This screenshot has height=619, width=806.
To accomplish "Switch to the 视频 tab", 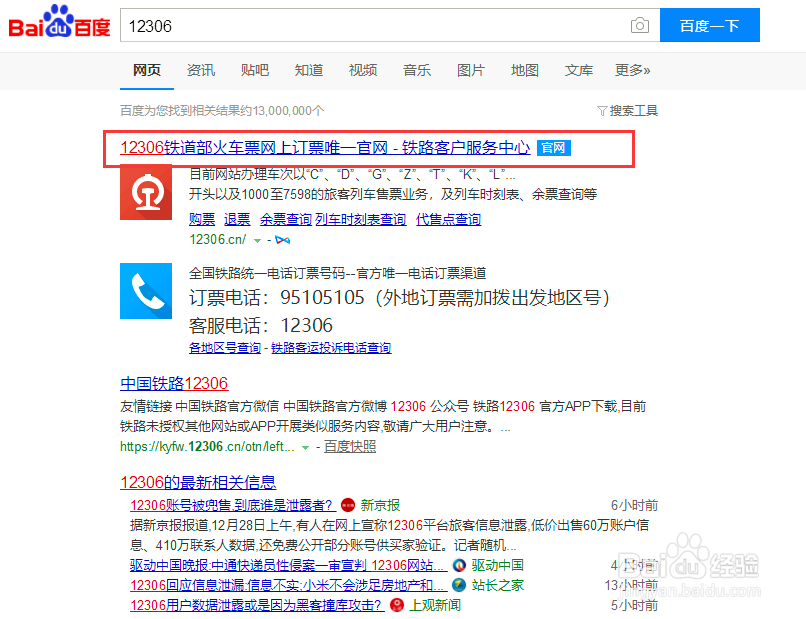I will point(363,70).
